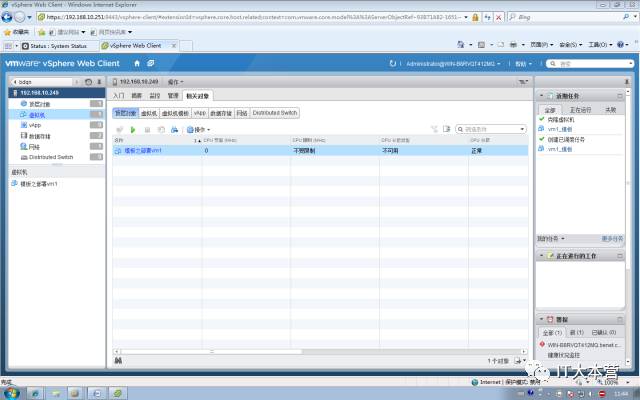Click the filter tree icon near search
640x400 pixels.
(434, 129)
